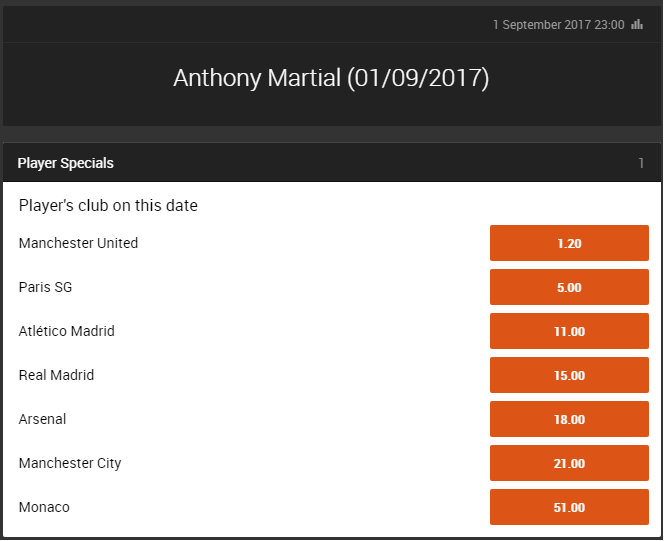664x541 pixels.
Task: Click the 1 September 2017 23:00 date
Action: click(558, 25)
